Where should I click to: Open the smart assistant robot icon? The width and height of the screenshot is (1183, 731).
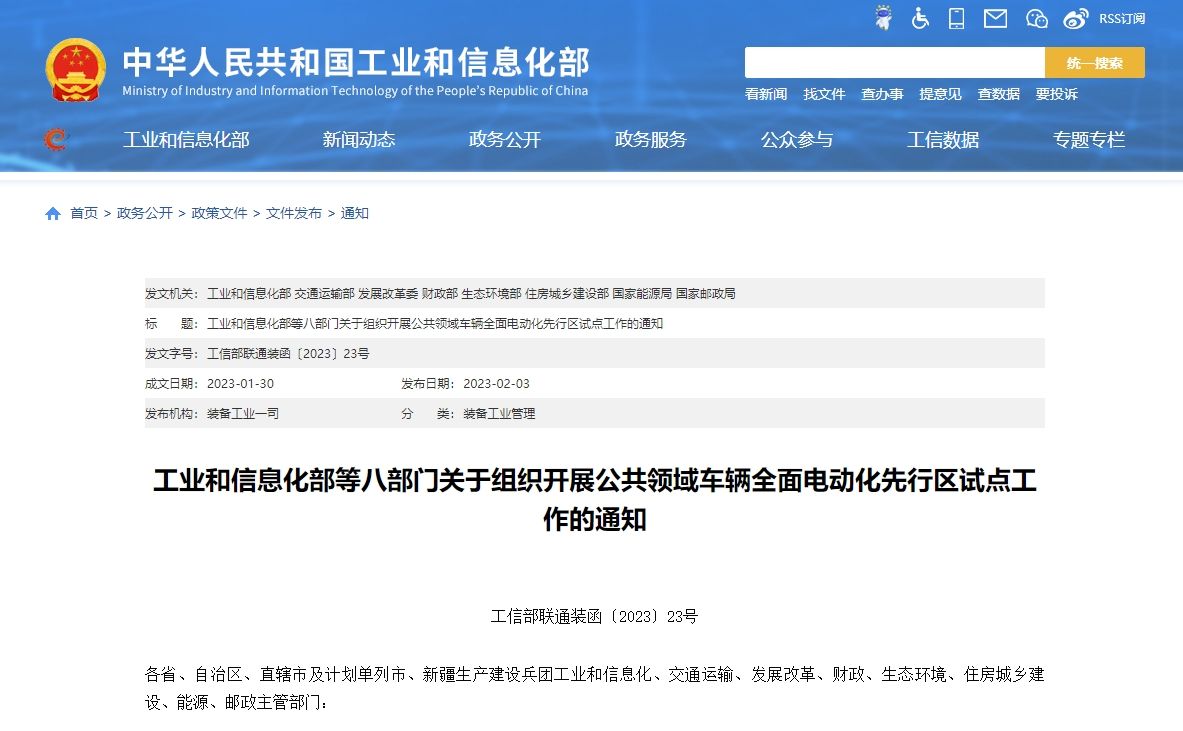tap(883, 17)
